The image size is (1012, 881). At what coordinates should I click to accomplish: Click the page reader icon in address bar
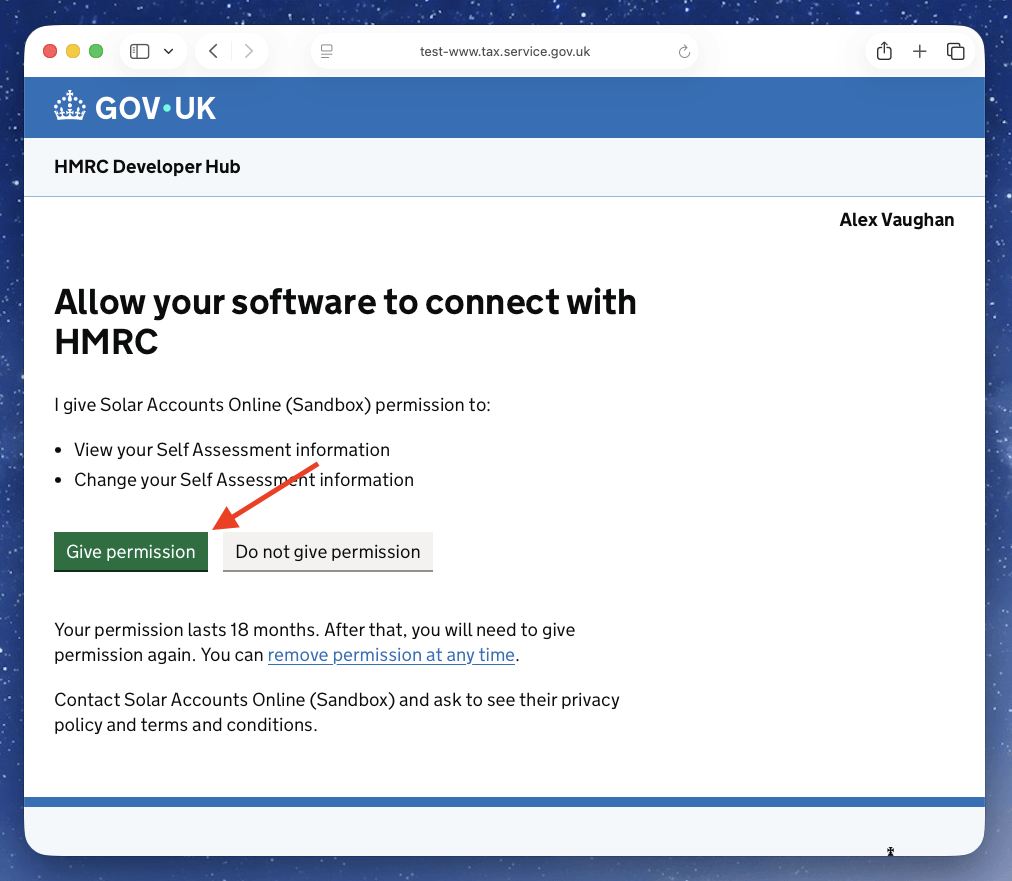click(327, 51)
